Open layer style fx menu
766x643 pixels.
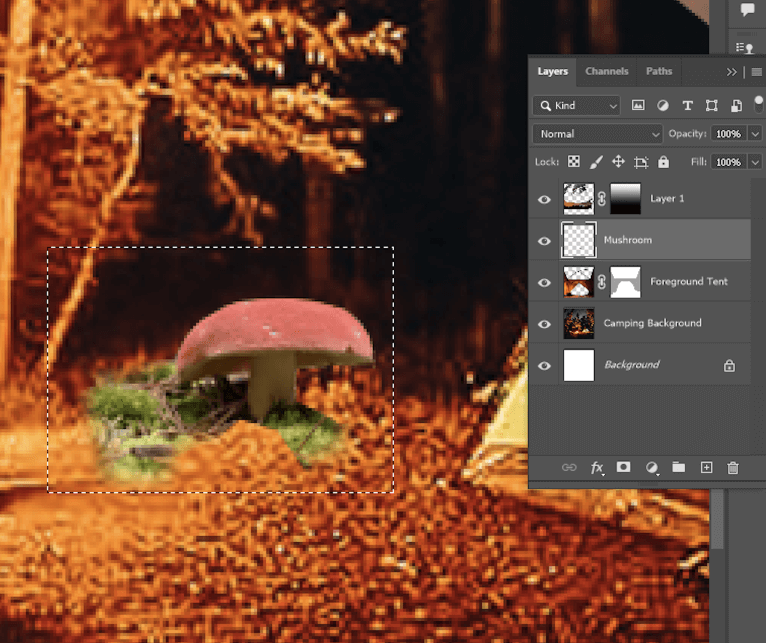coord(596,468)
